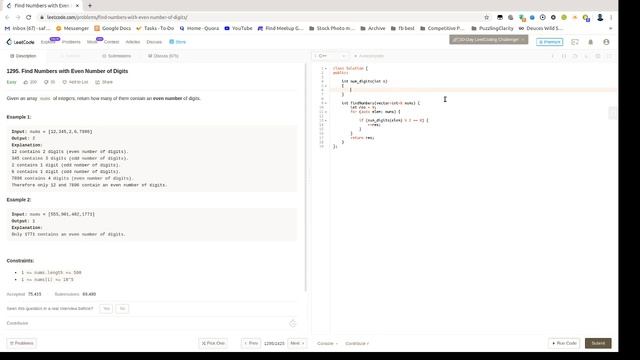Open the Archive bookmarks folder
The image size is (640, 360).
tap(373, 28)
